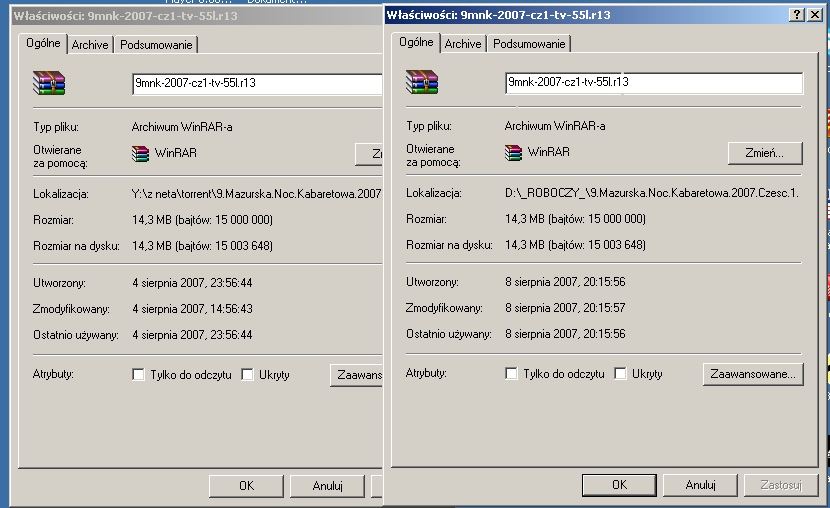Switch to Archive tab in right window
The width and height of the screenshot is (830, 508).
[463, 44]
